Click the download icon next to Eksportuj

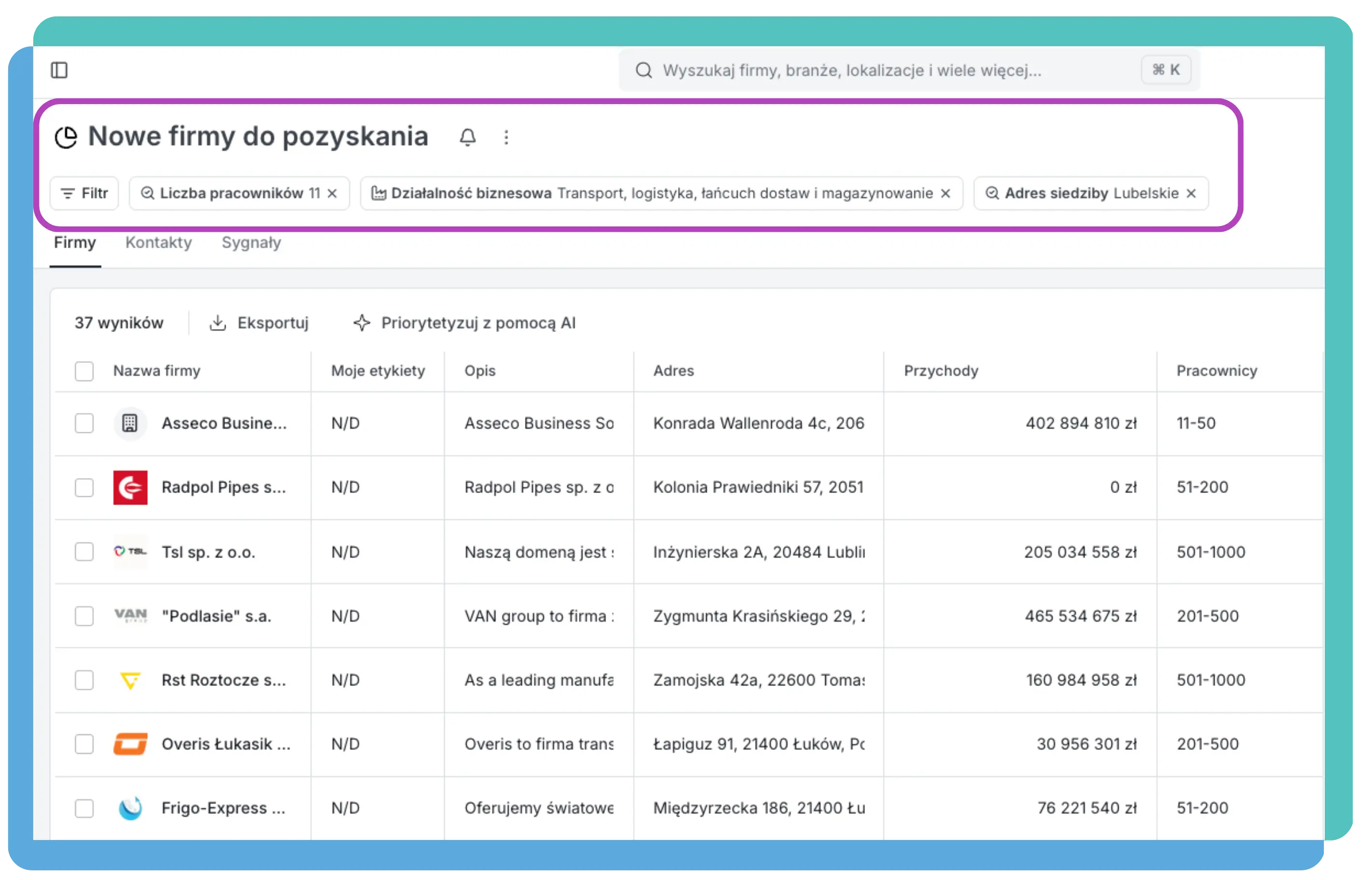click(x=219, y=322)
